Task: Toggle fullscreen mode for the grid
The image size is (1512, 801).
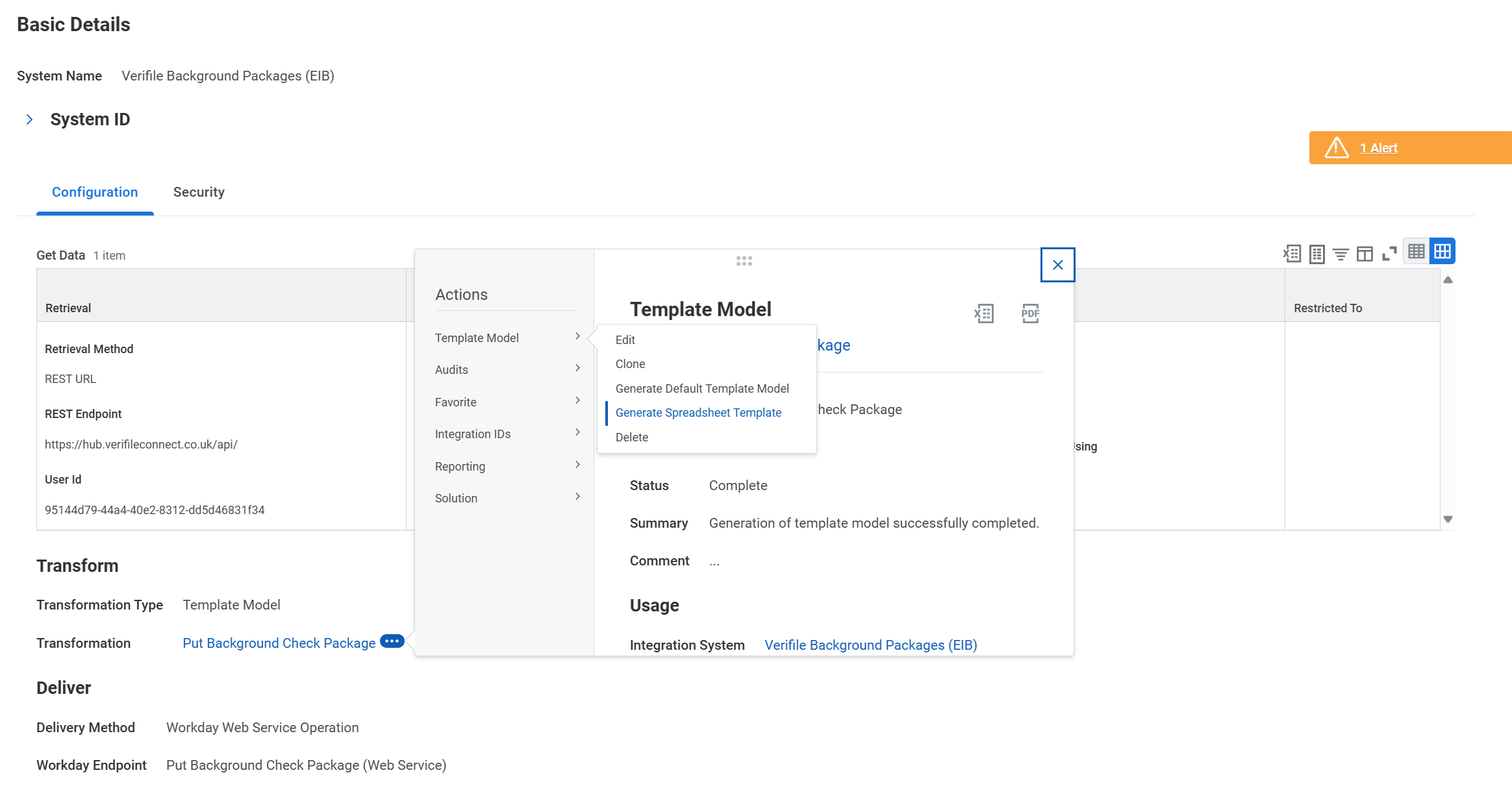Action: tap(1389, 254)
